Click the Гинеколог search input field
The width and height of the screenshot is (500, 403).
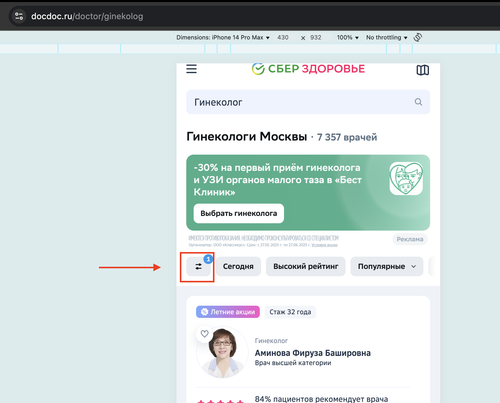308,102
